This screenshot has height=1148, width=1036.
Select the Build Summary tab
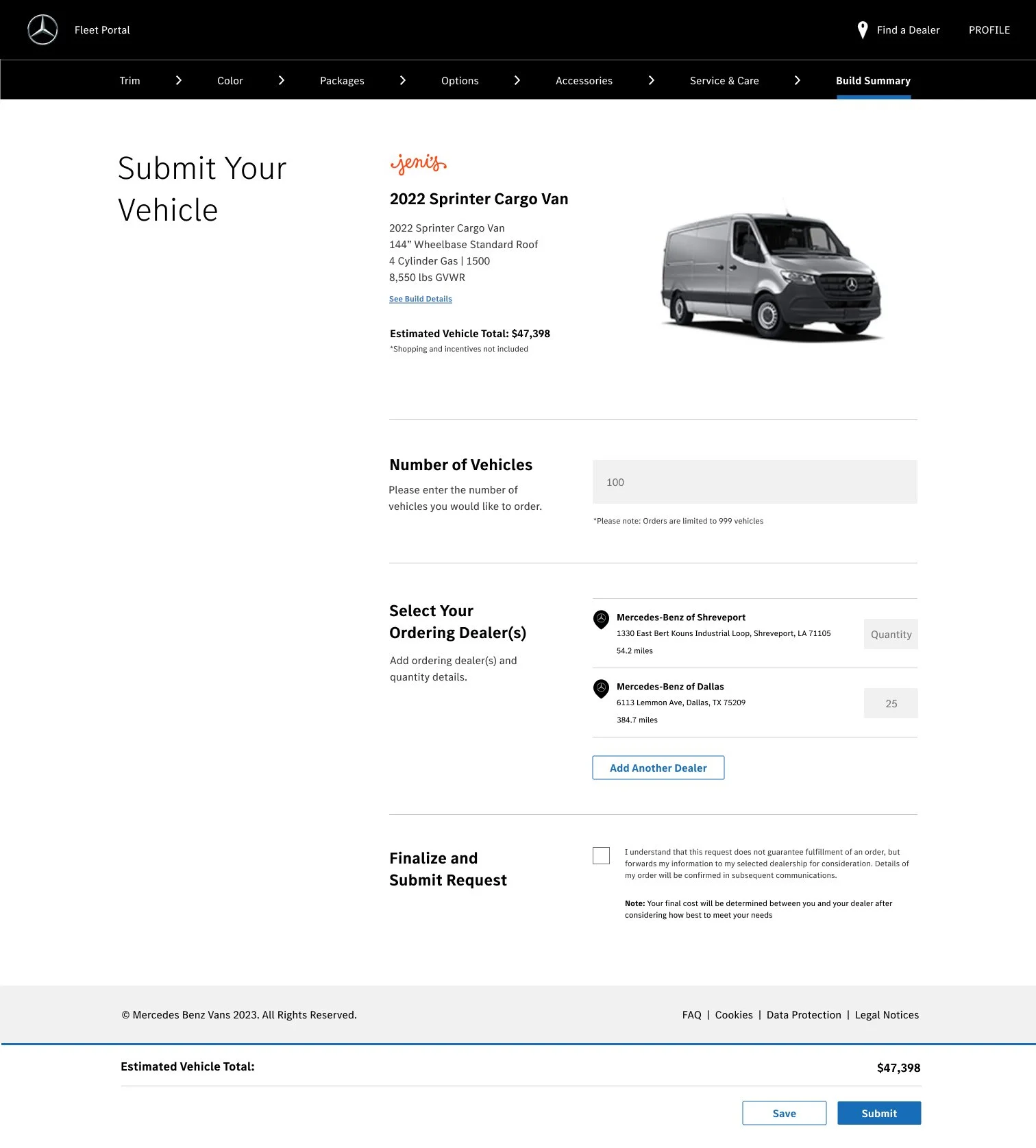[873, 81]
